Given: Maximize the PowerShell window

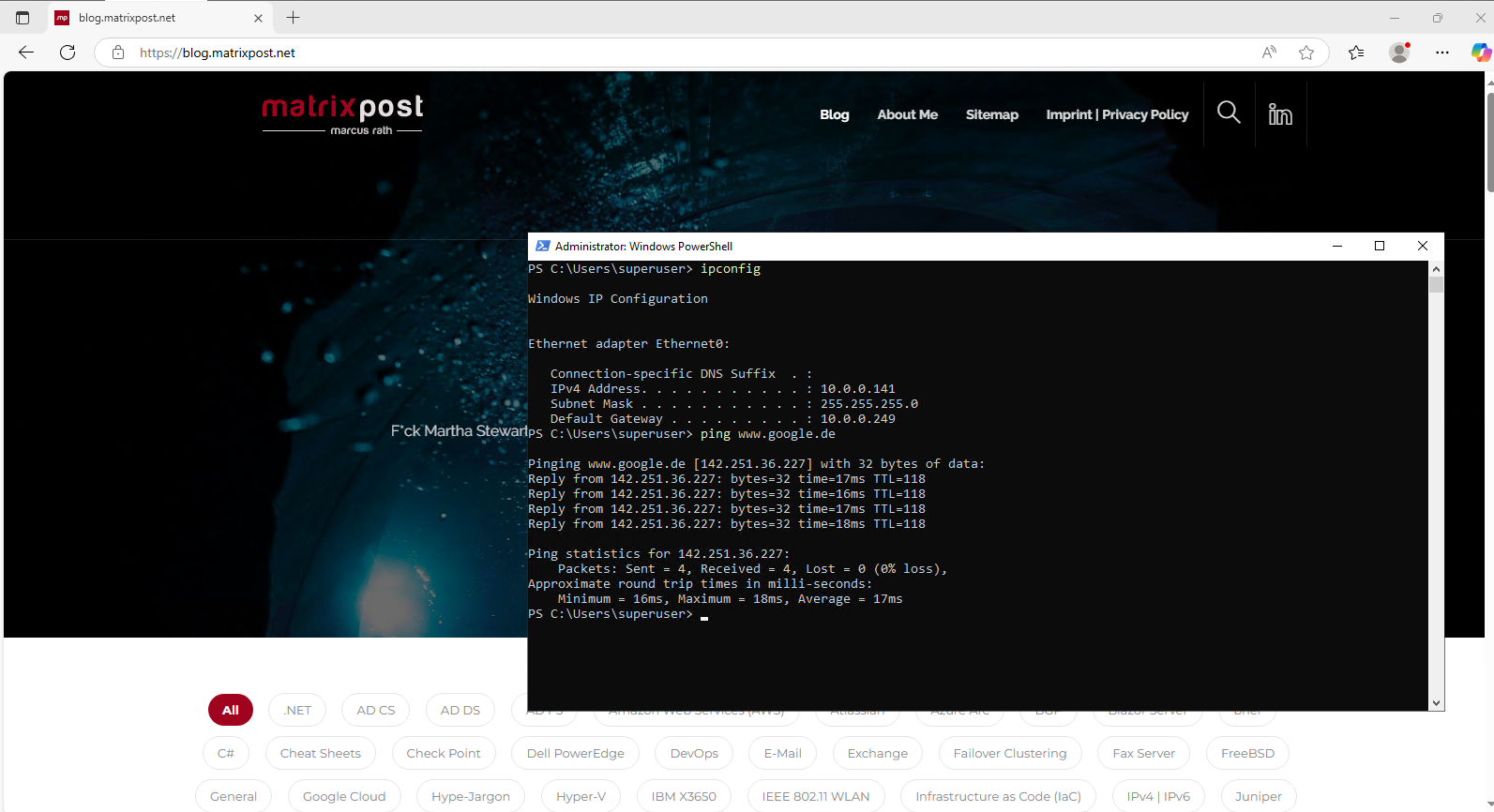Looking at the screenshot, I should click(x=1380, y=246).
